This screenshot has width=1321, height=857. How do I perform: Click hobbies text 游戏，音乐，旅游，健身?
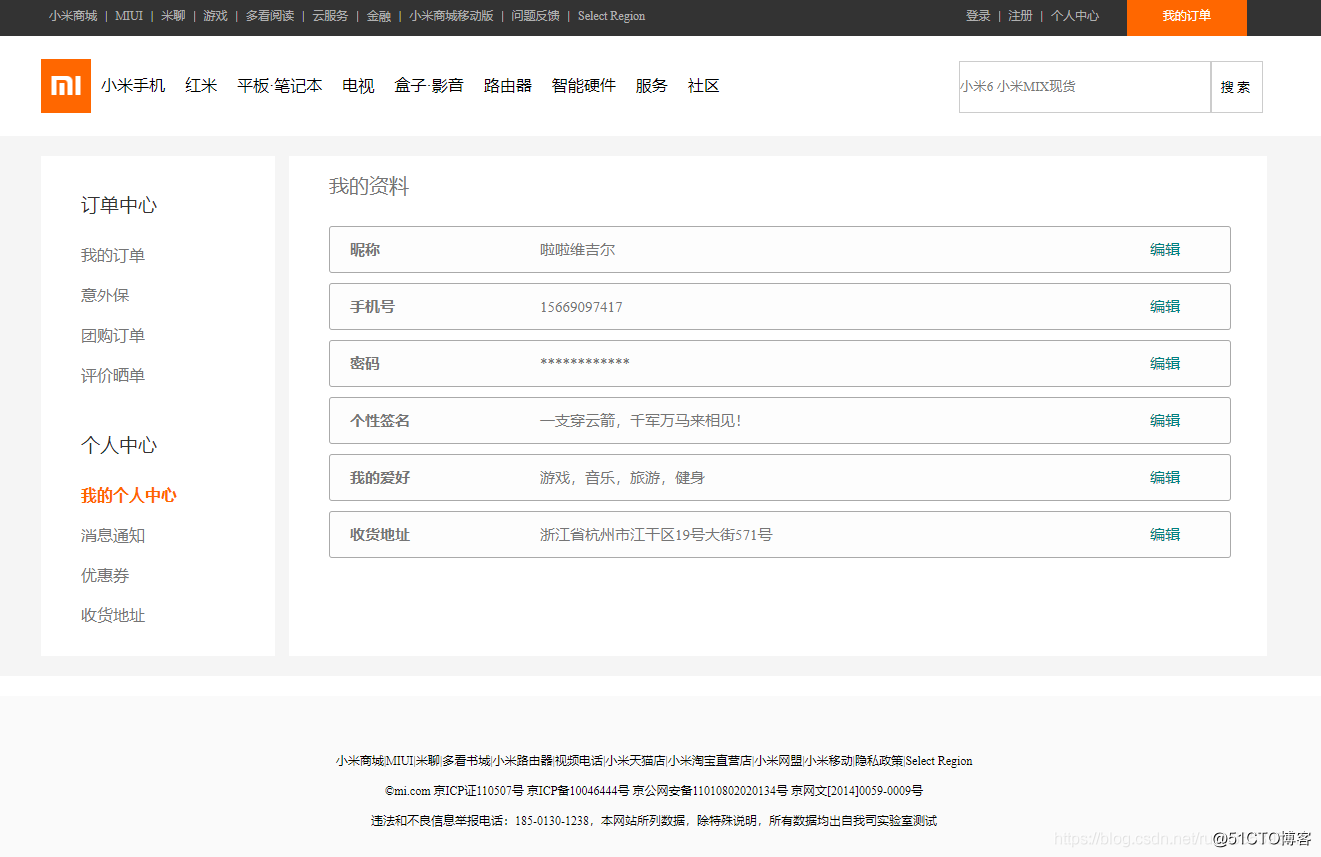622,478
